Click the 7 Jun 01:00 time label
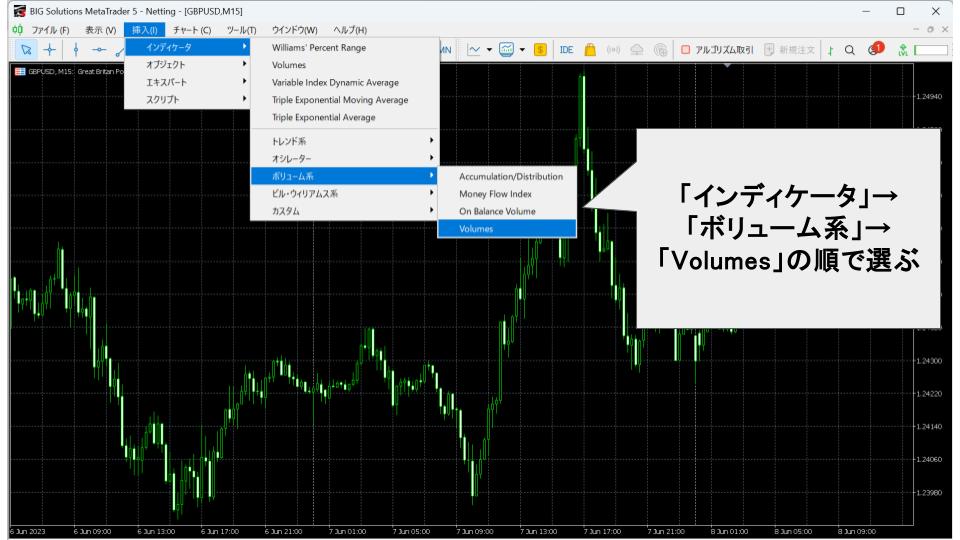Screen dimensions: 960x540 (x=347, y=531)
